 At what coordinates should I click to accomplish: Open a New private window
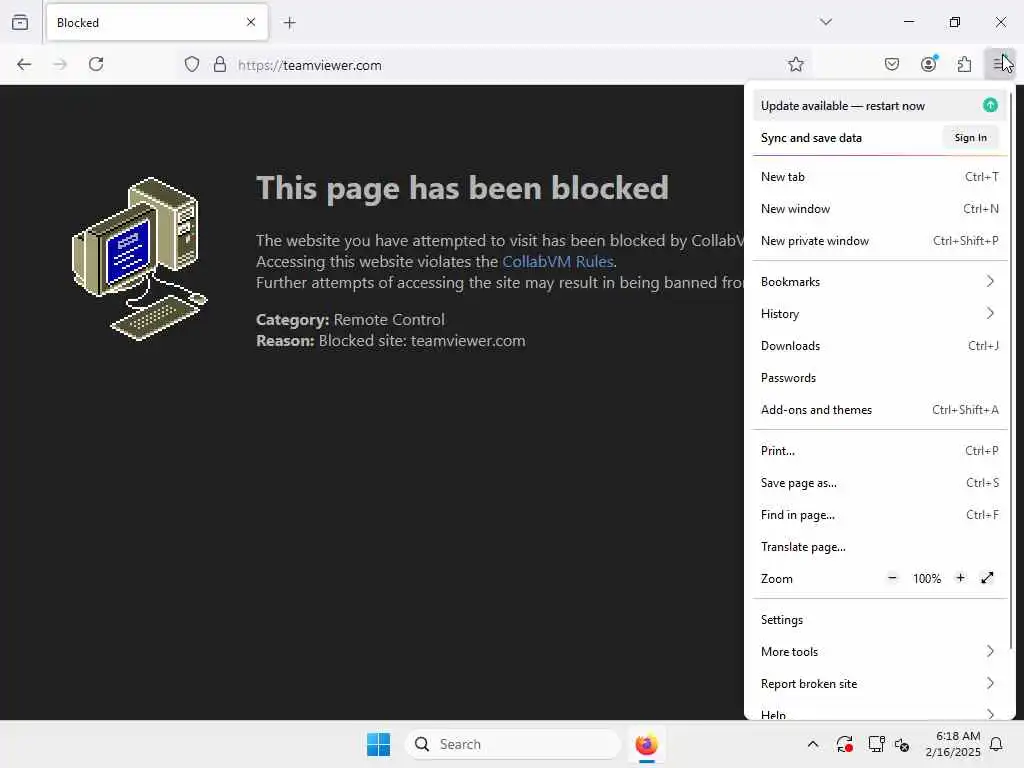click(x=879, y=240)
